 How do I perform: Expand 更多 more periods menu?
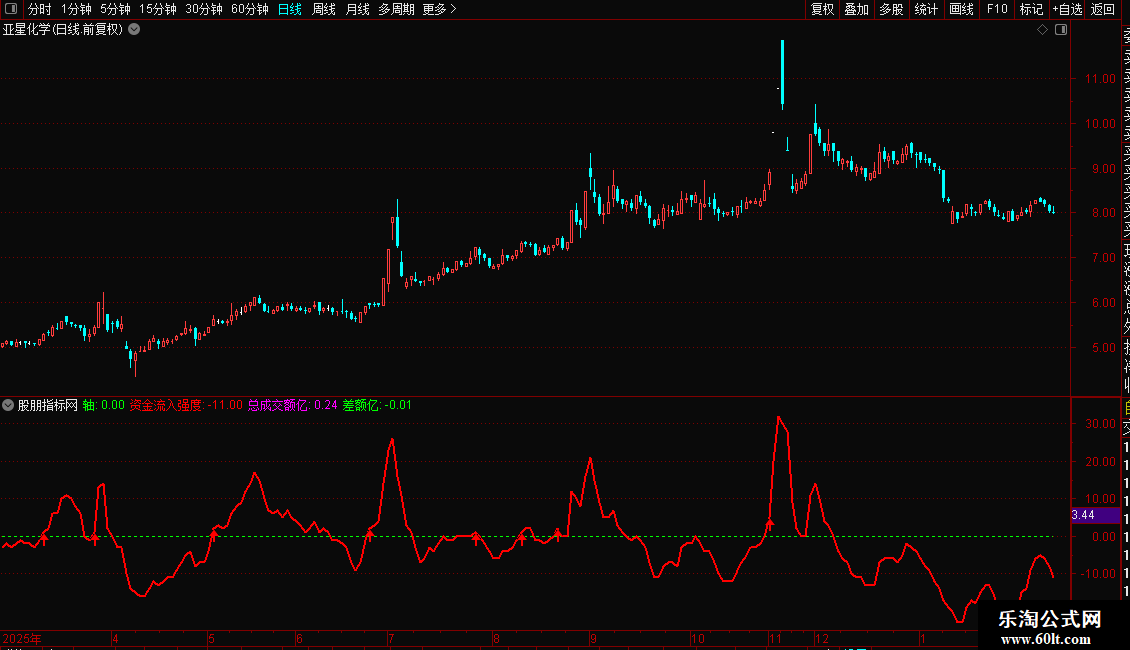click(440, 9)
